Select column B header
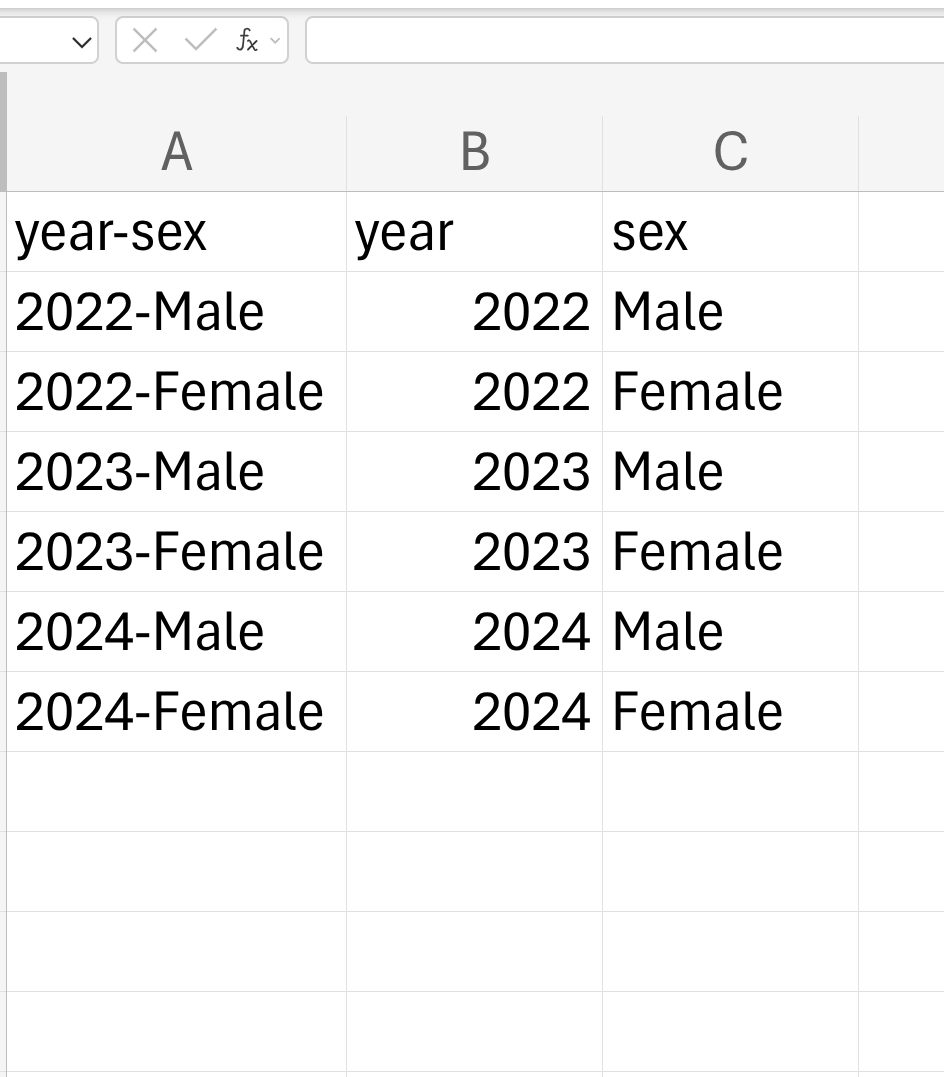 point(475,152)
